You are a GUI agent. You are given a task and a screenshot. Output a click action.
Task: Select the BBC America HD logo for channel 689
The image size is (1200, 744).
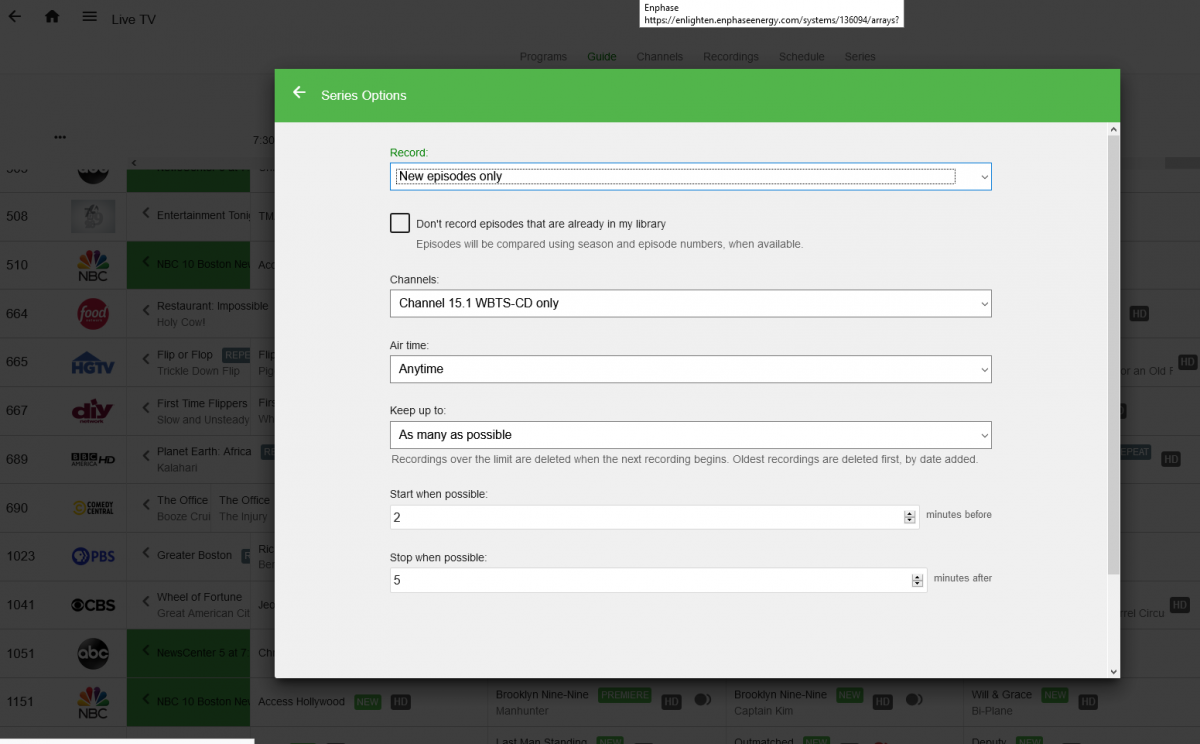93,459
